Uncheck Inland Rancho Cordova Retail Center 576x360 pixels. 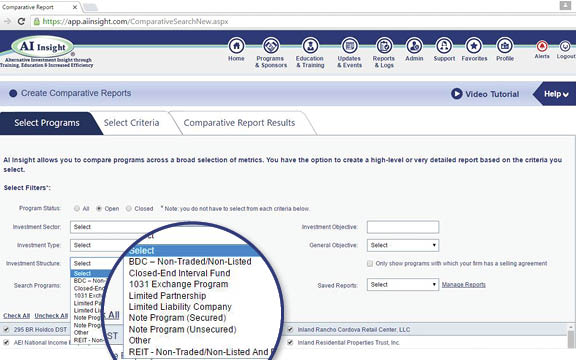[290, 329]
